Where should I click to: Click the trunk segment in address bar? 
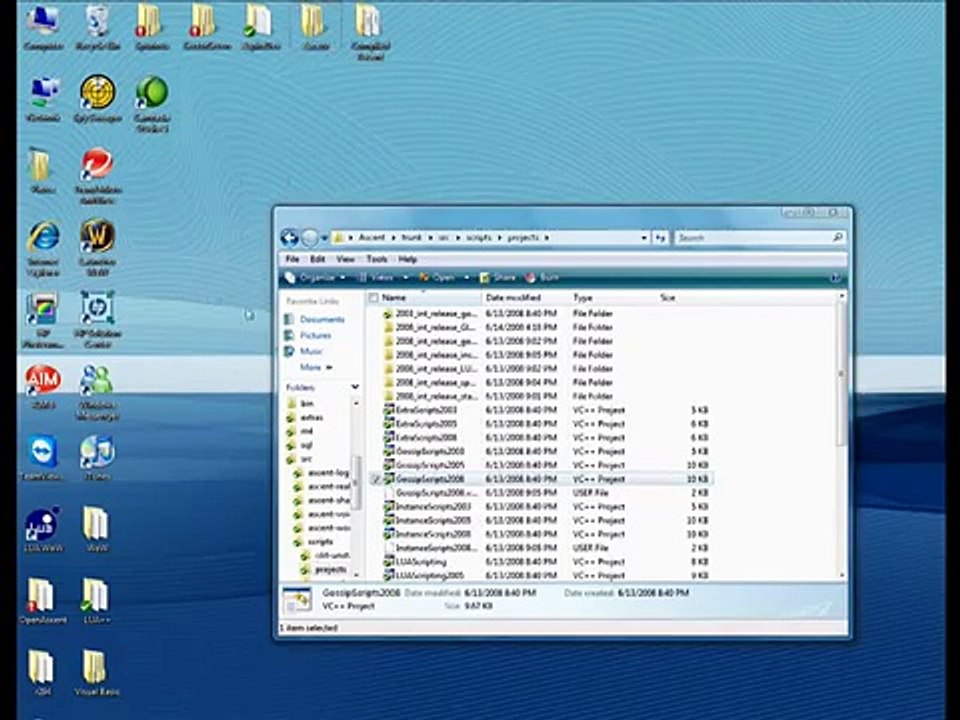(411, 238)
